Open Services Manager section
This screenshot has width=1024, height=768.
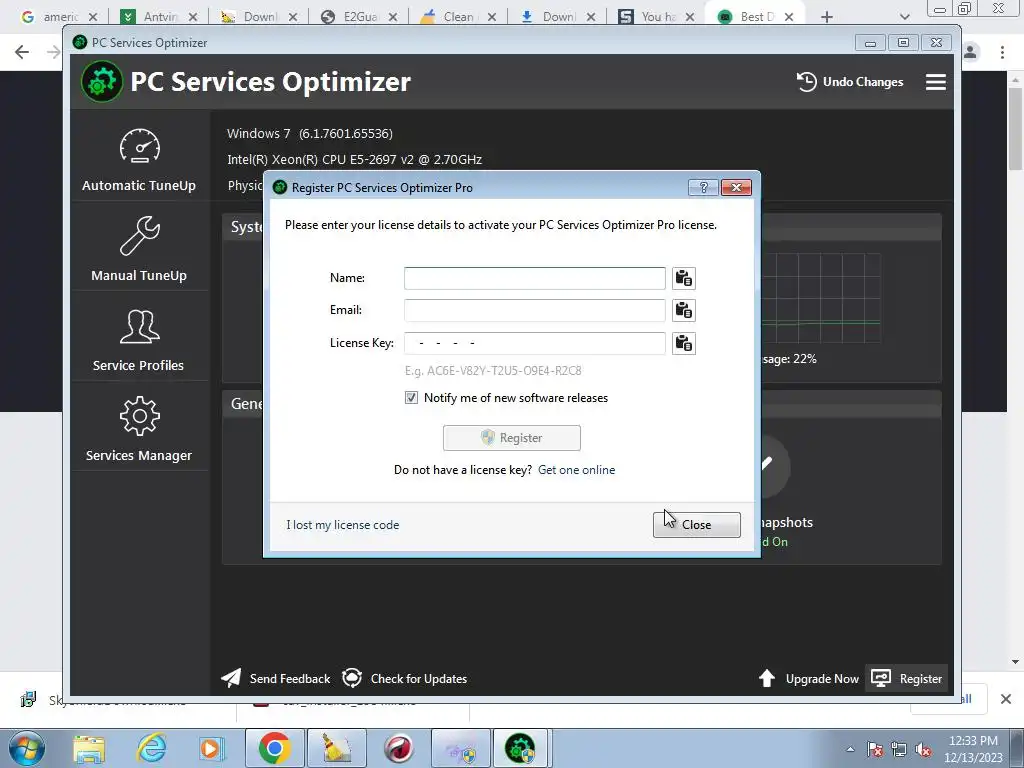click(x=139, y=429)
